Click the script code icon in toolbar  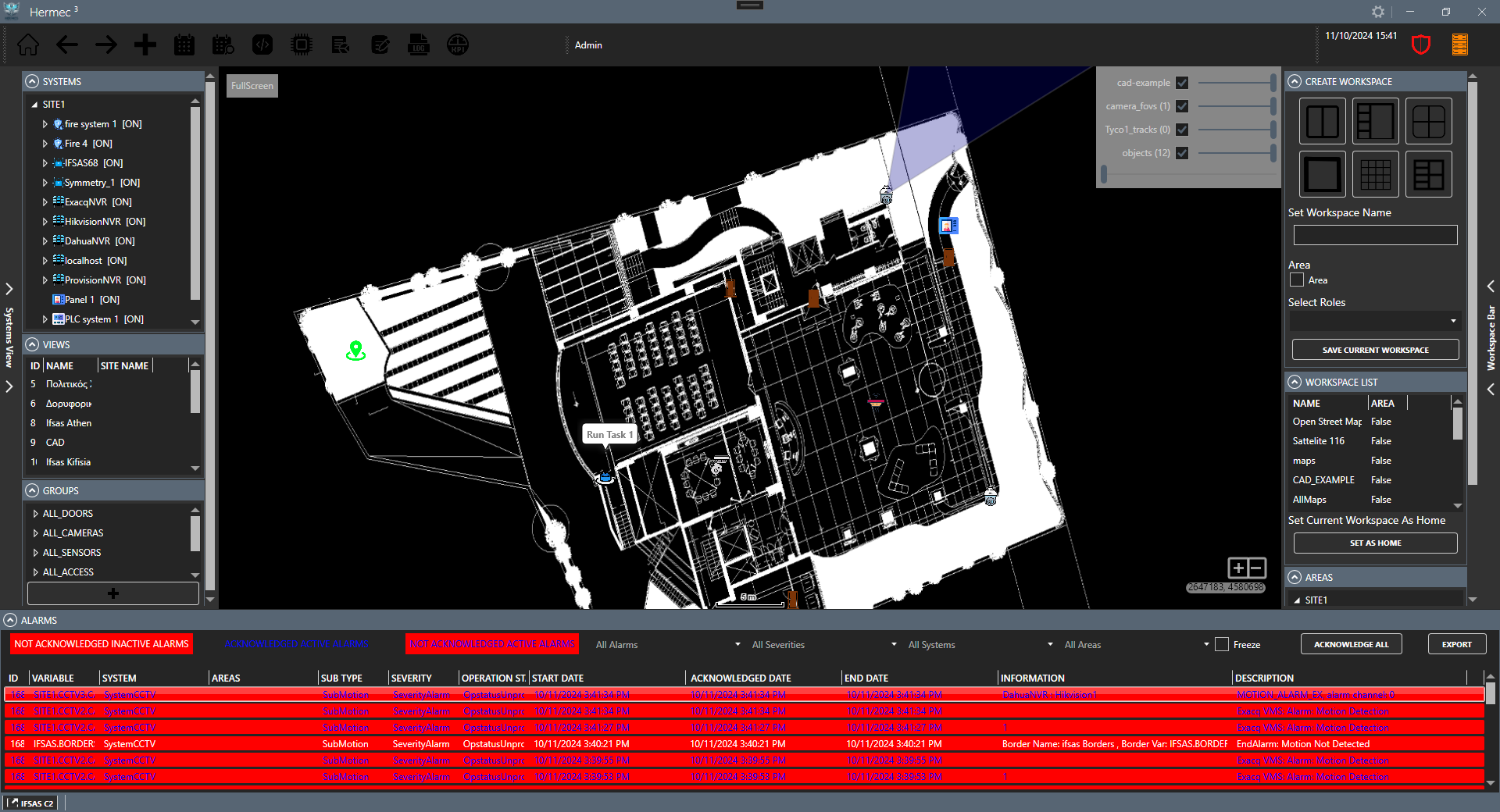click(262, 45)
